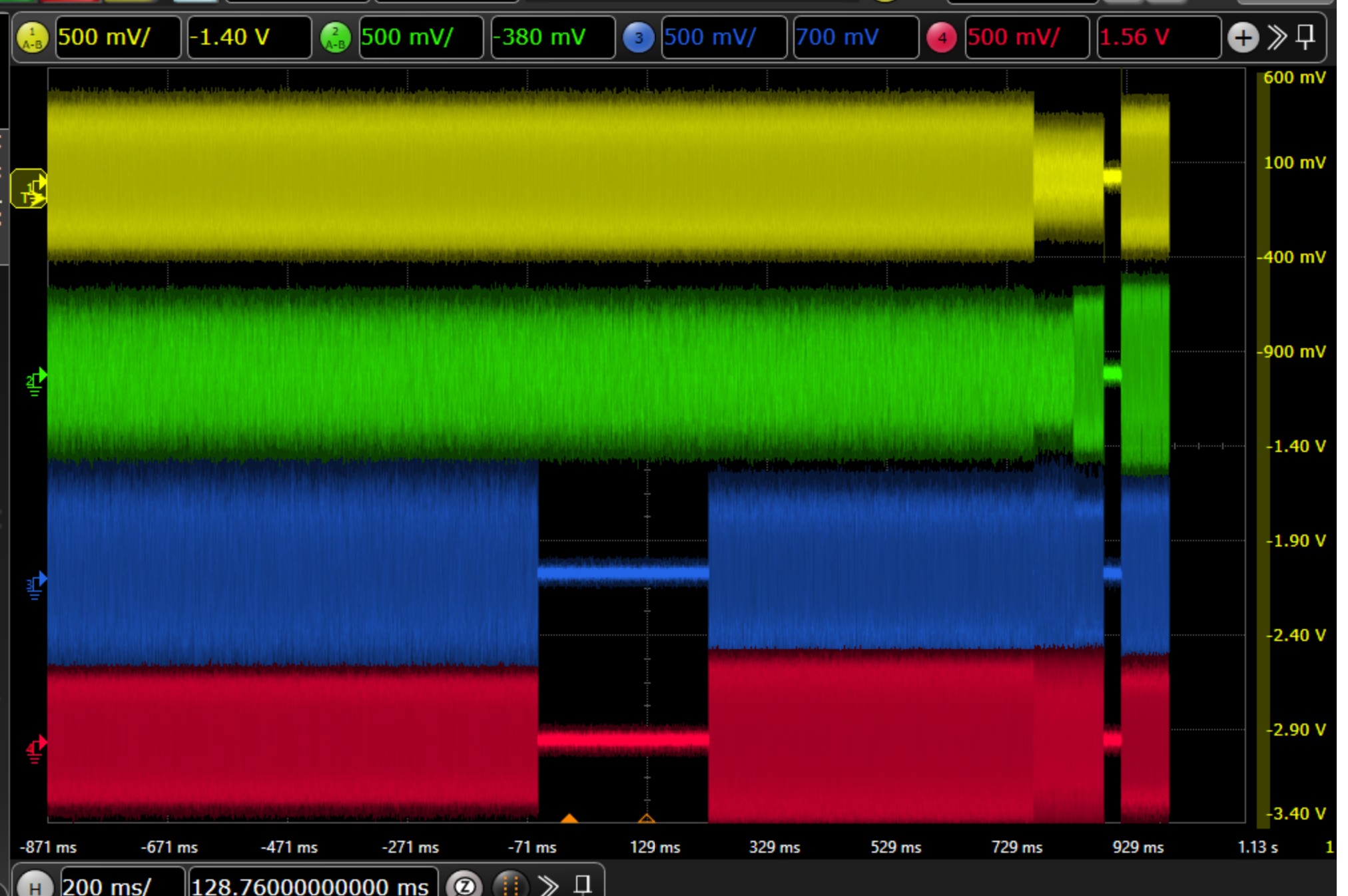Select hollow orange time reference marker

[646, 818]
